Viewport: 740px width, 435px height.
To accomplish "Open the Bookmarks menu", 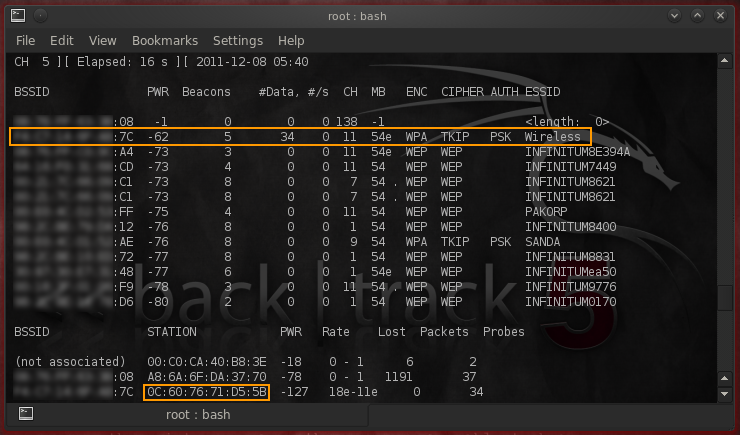I will (164, 41).
